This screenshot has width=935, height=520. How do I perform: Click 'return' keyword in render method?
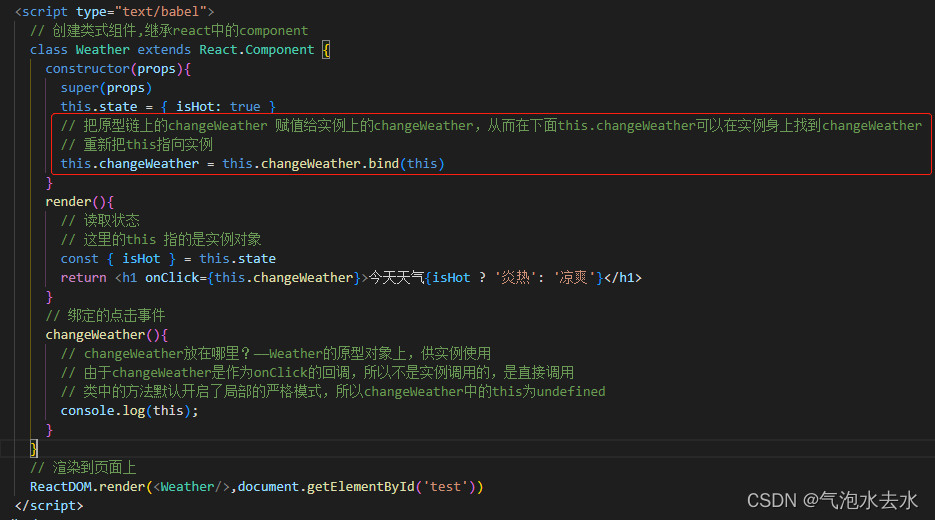[x=83, y=277]
